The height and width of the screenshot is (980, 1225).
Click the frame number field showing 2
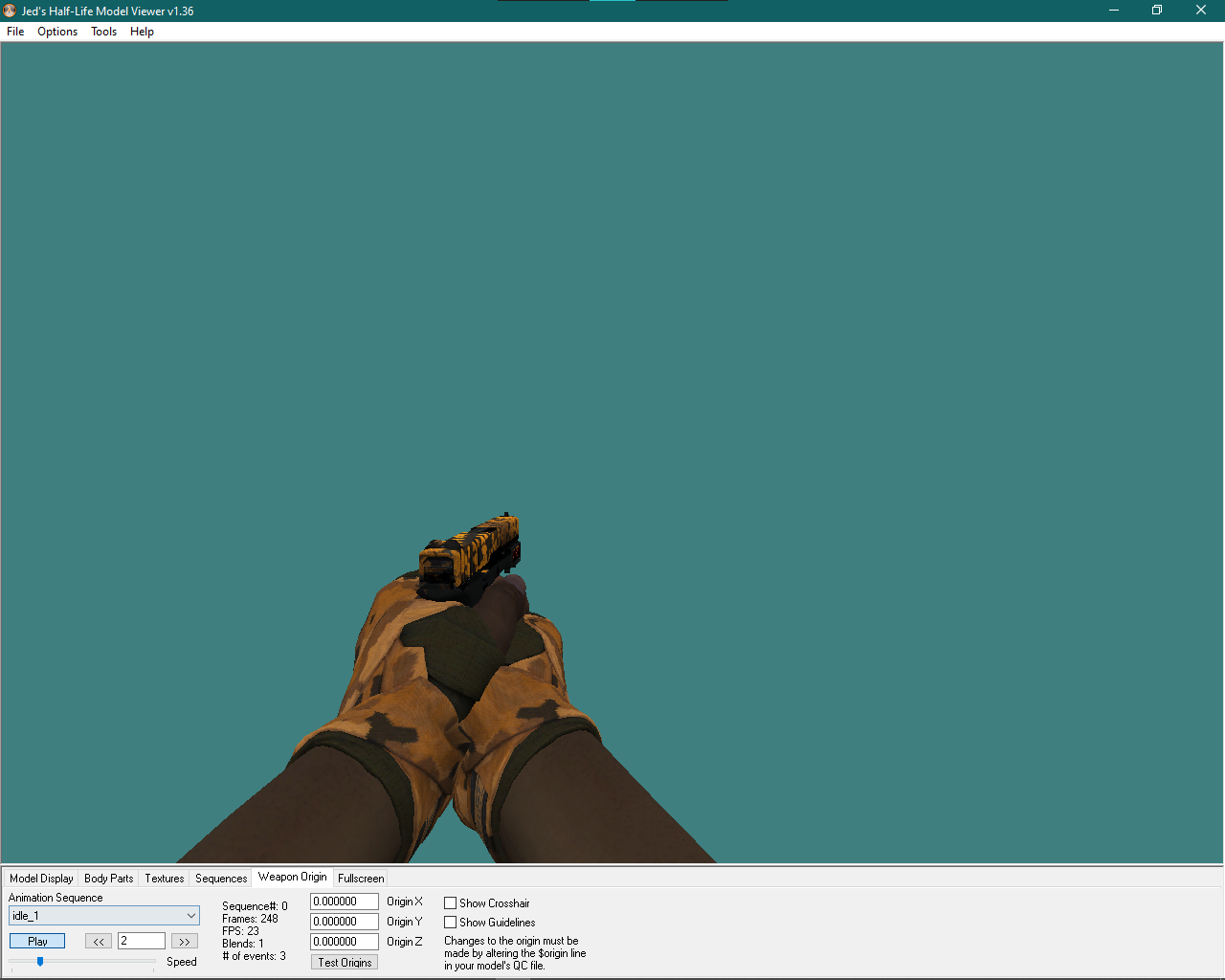(x=142, y=941)
